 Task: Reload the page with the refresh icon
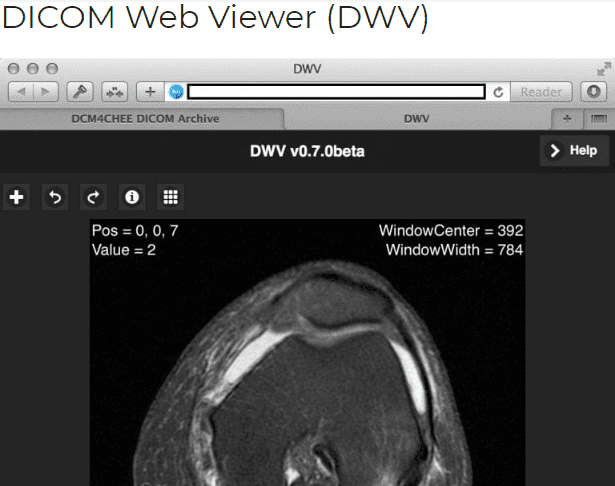(498, 93)
